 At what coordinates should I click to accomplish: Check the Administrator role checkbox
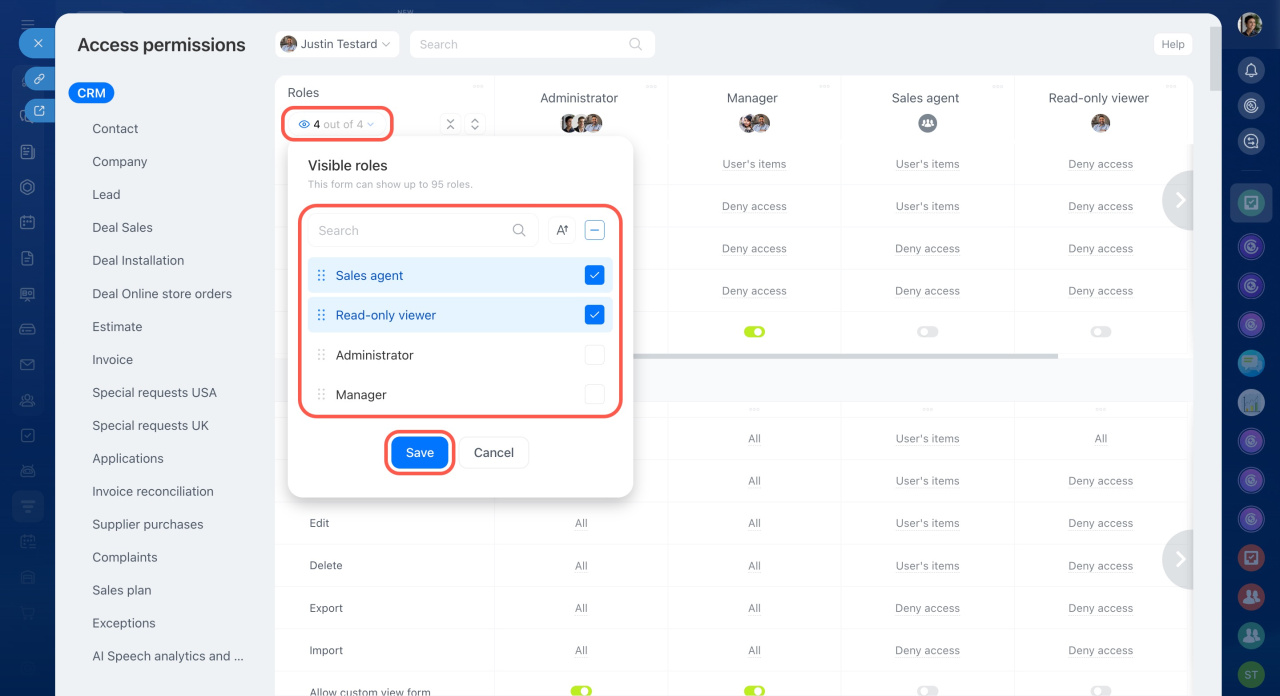594,355
